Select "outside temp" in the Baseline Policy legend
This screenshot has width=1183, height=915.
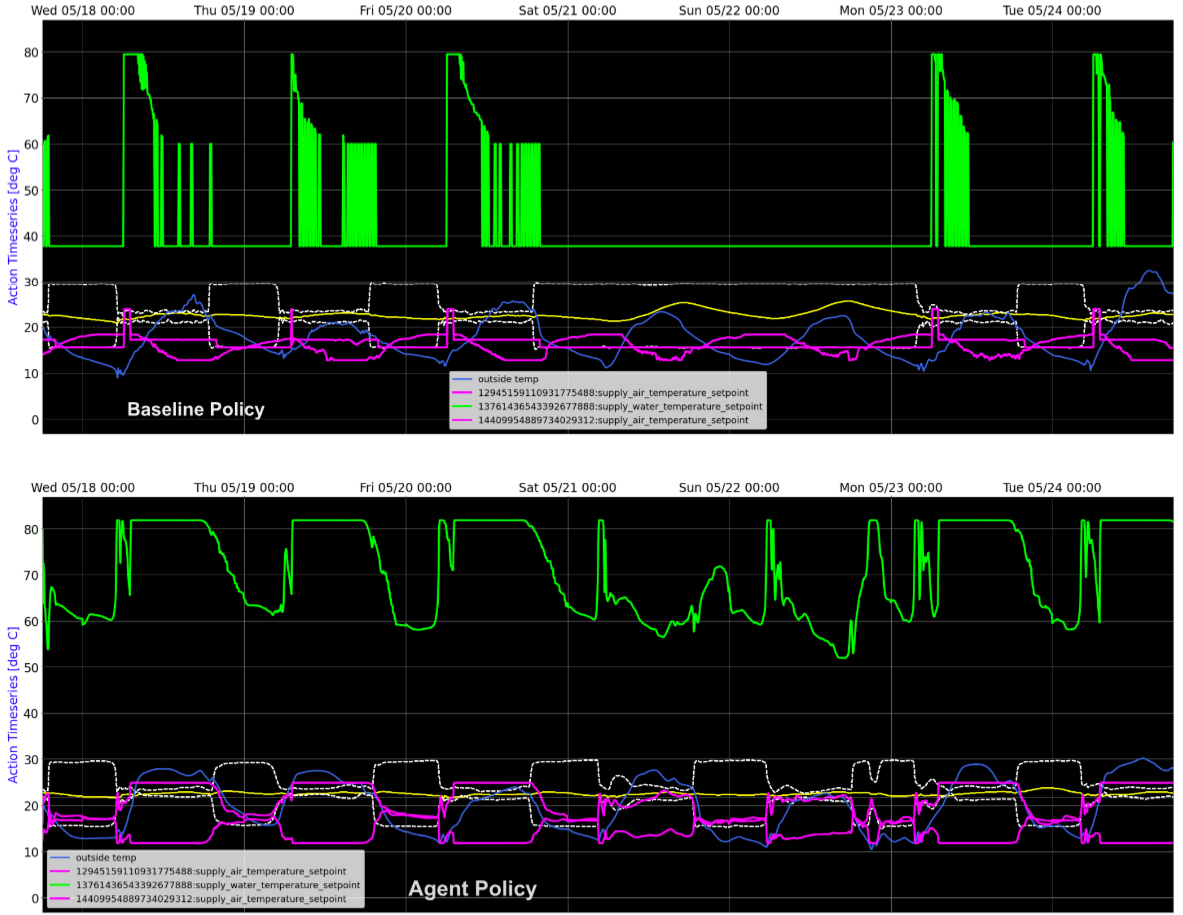(512, 380)
